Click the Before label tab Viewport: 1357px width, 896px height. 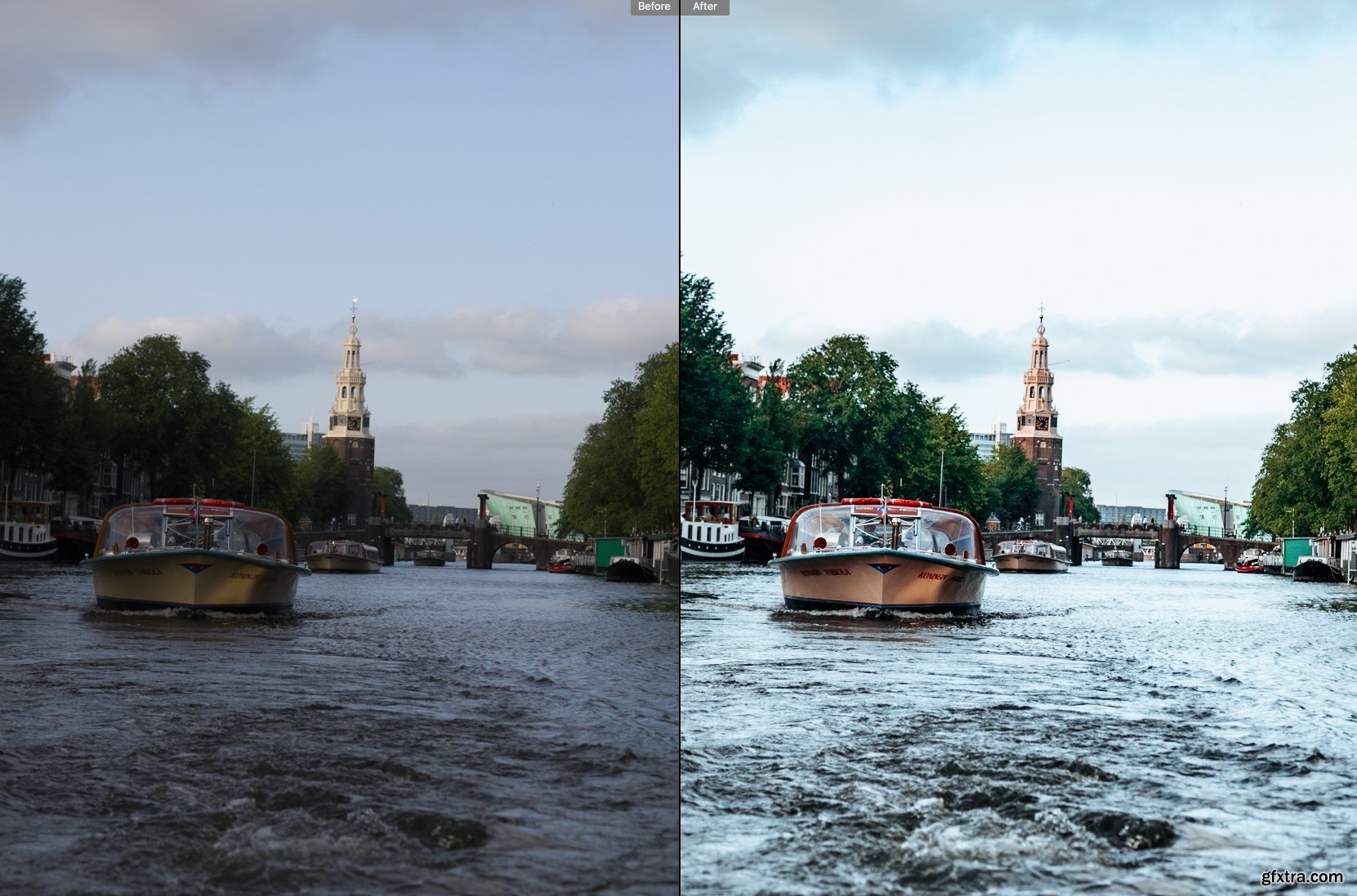pos(654,7)
